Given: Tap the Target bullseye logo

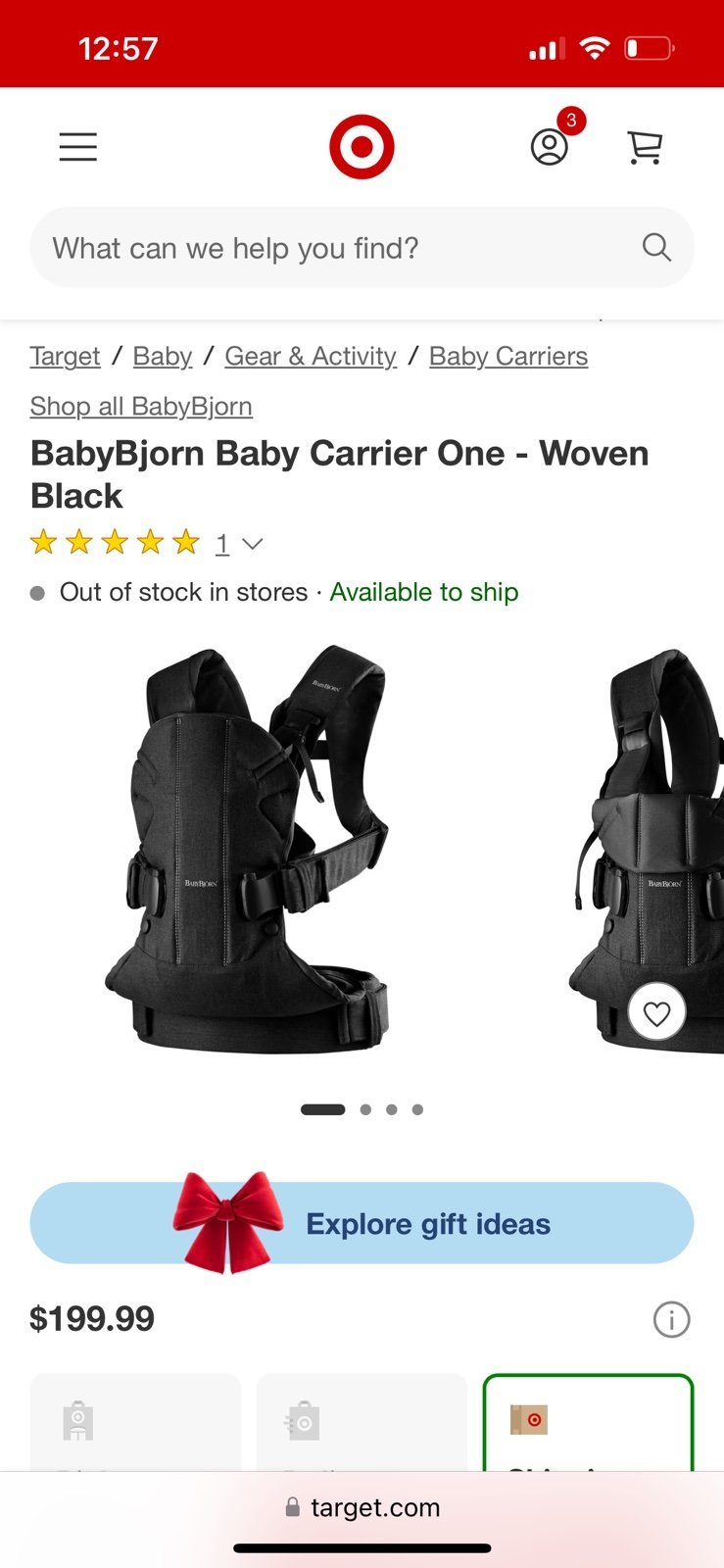Looking at the screenshot, I should (x=362, y=147).
